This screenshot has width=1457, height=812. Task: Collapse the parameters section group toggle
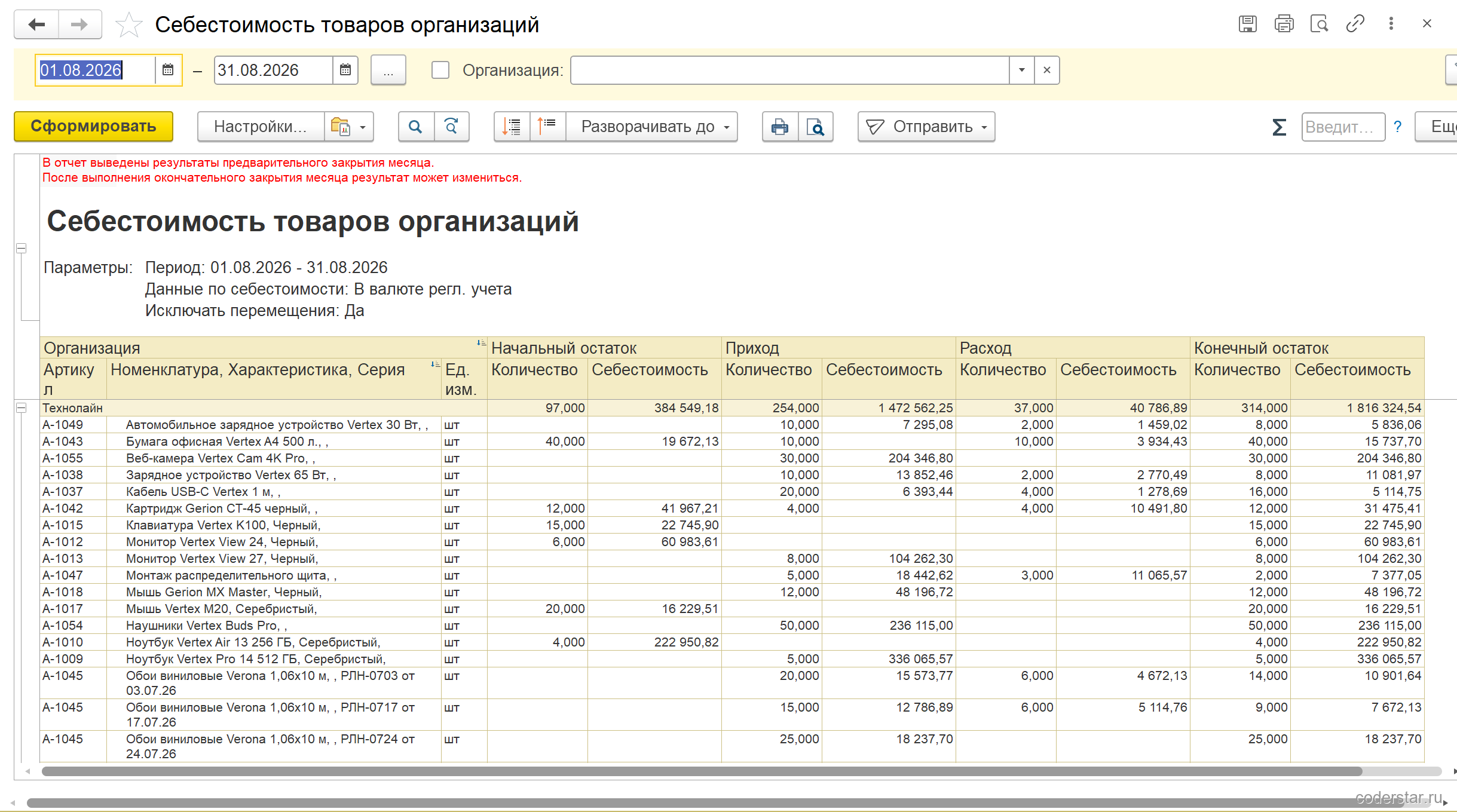click(21, 248)
